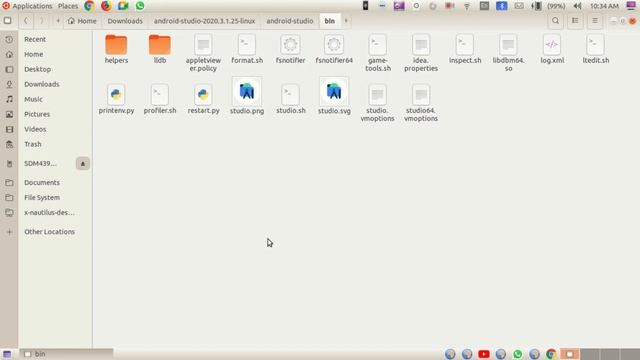Screen dimensions: 640x360
Task: Select the fsnotifier executable
Action: click(x=290, y=49)
